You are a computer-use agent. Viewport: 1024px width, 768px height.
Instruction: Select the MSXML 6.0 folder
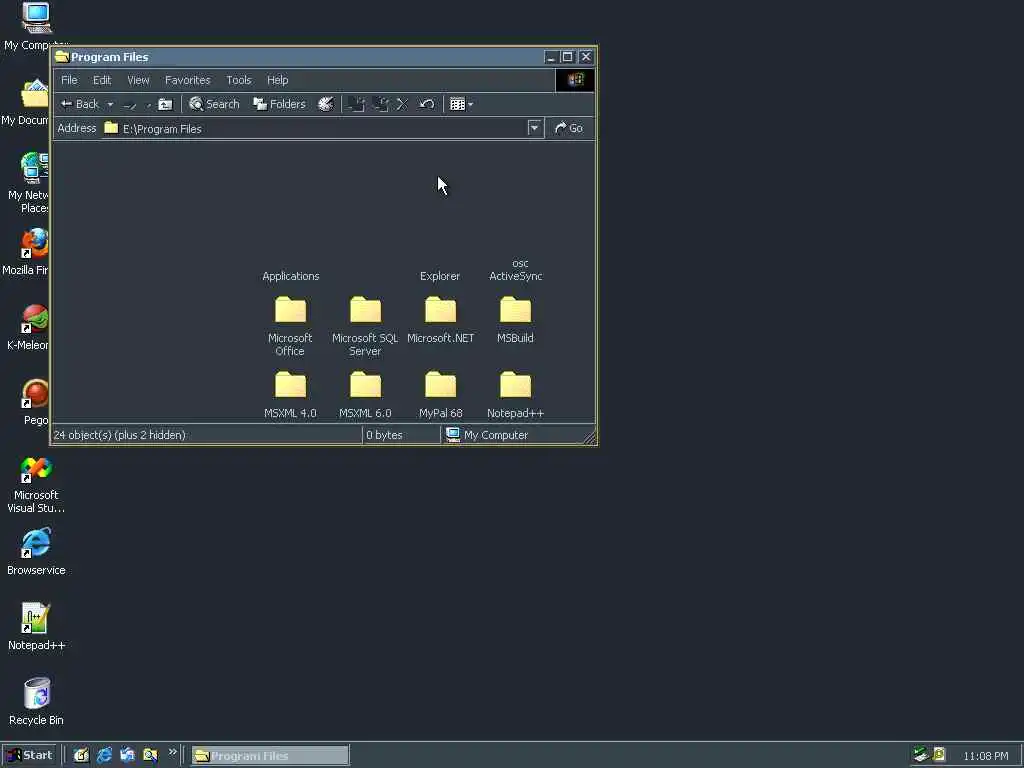[365, 394]
